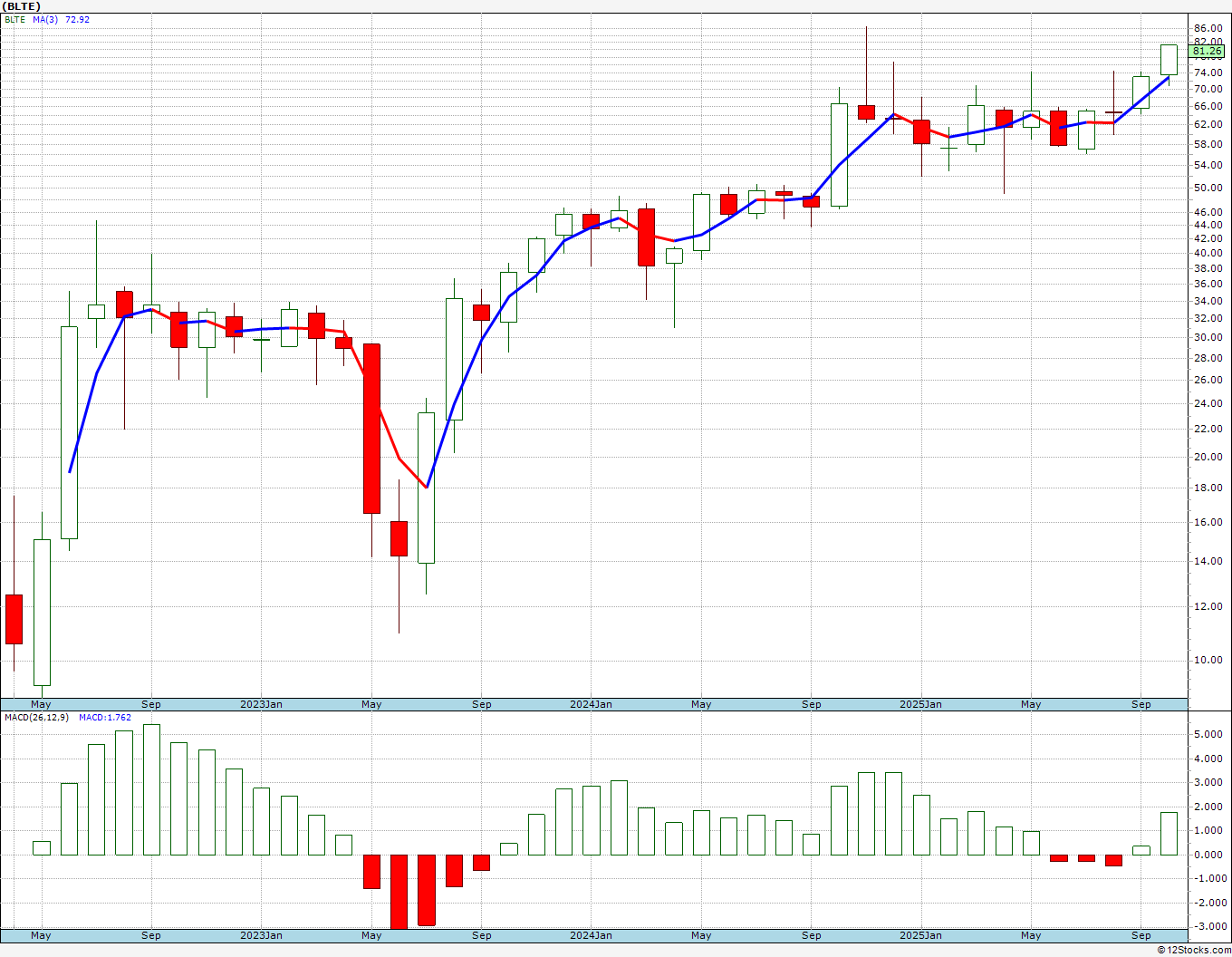Click the 2024Jan label under the price chart

pos(591,704)
